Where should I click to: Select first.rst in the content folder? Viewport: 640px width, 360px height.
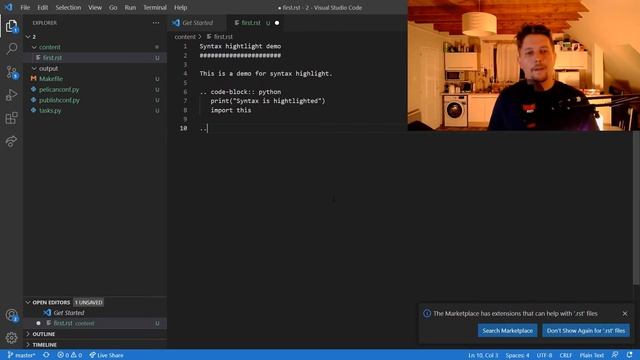click(95, 58)
